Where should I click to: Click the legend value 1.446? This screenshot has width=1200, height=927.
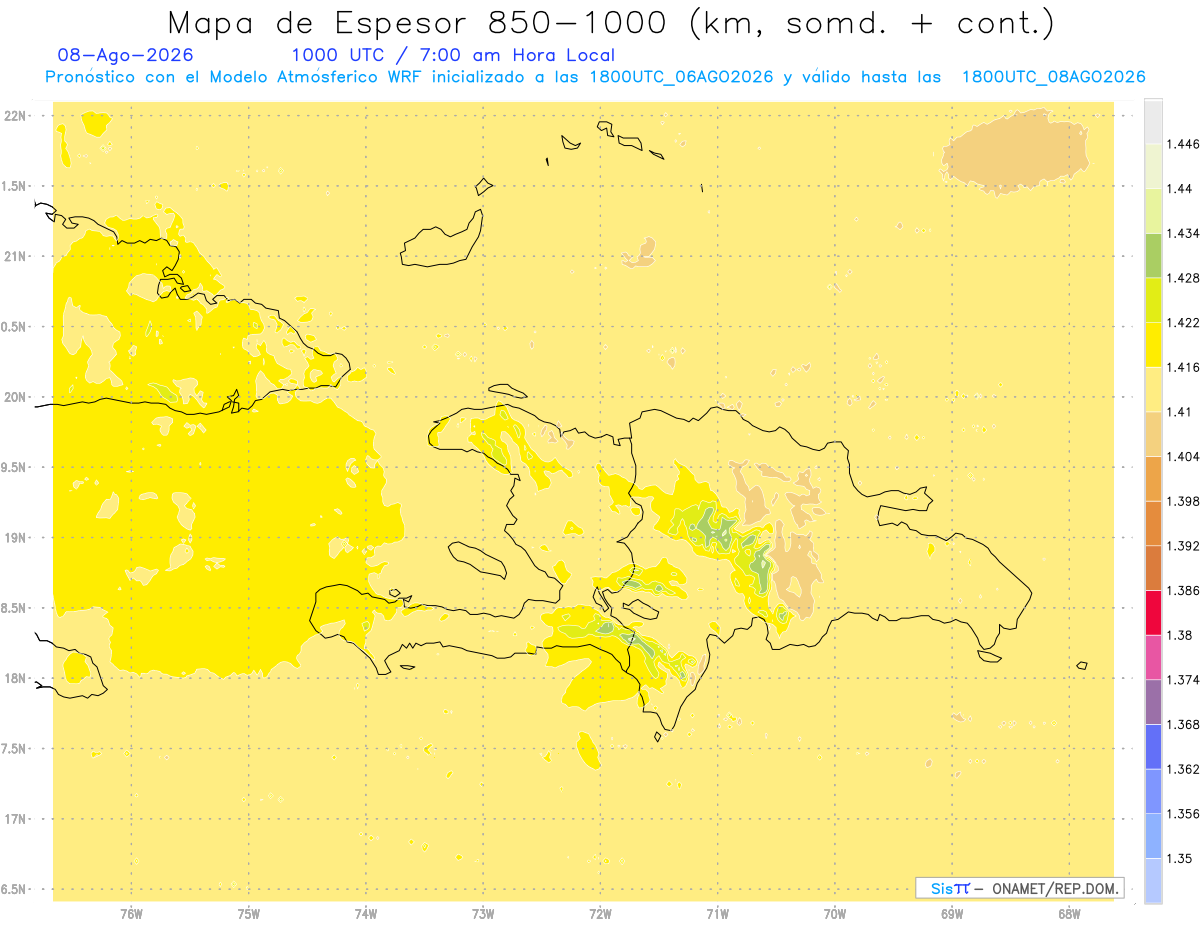(x=1182, y=144)
